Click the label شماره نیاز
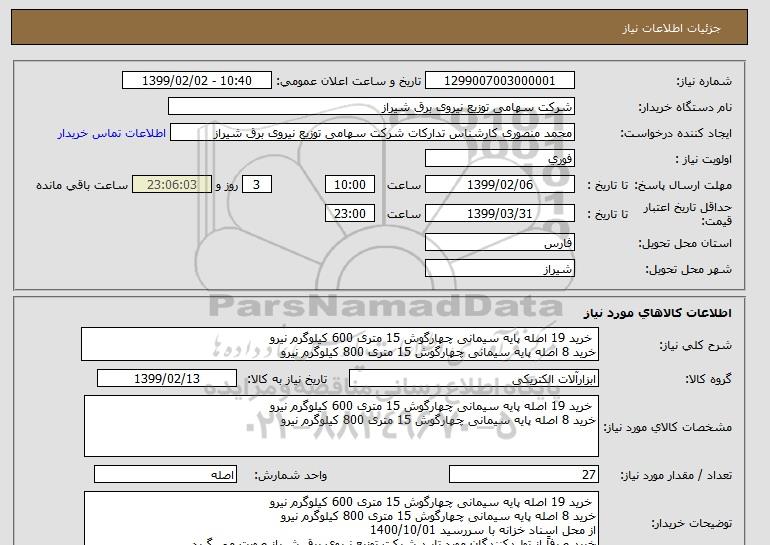 point(704,81)
